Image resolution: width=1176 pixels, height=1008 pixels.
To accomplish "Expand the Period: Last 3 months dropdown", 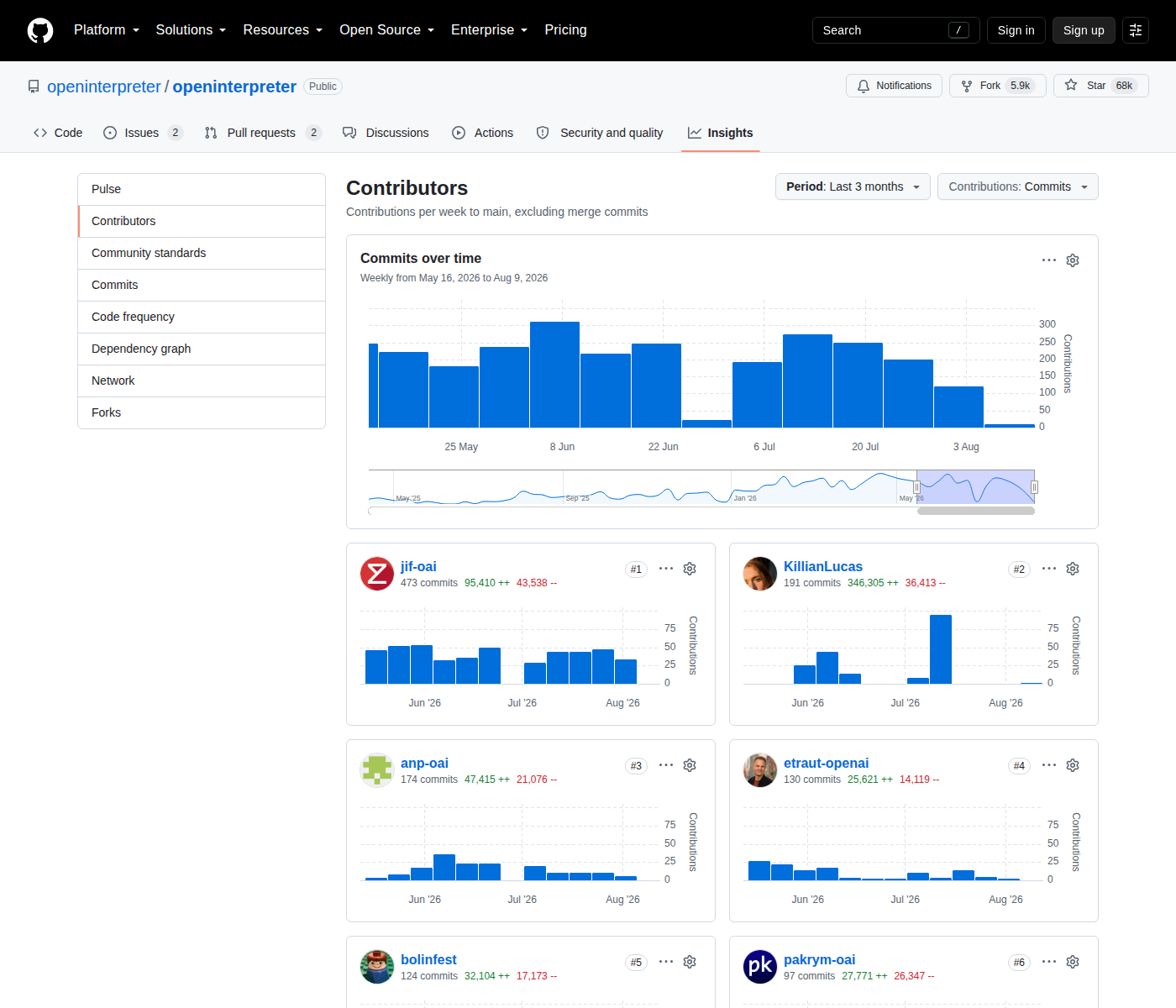I will pyautogui.click(x=853, y=186).
